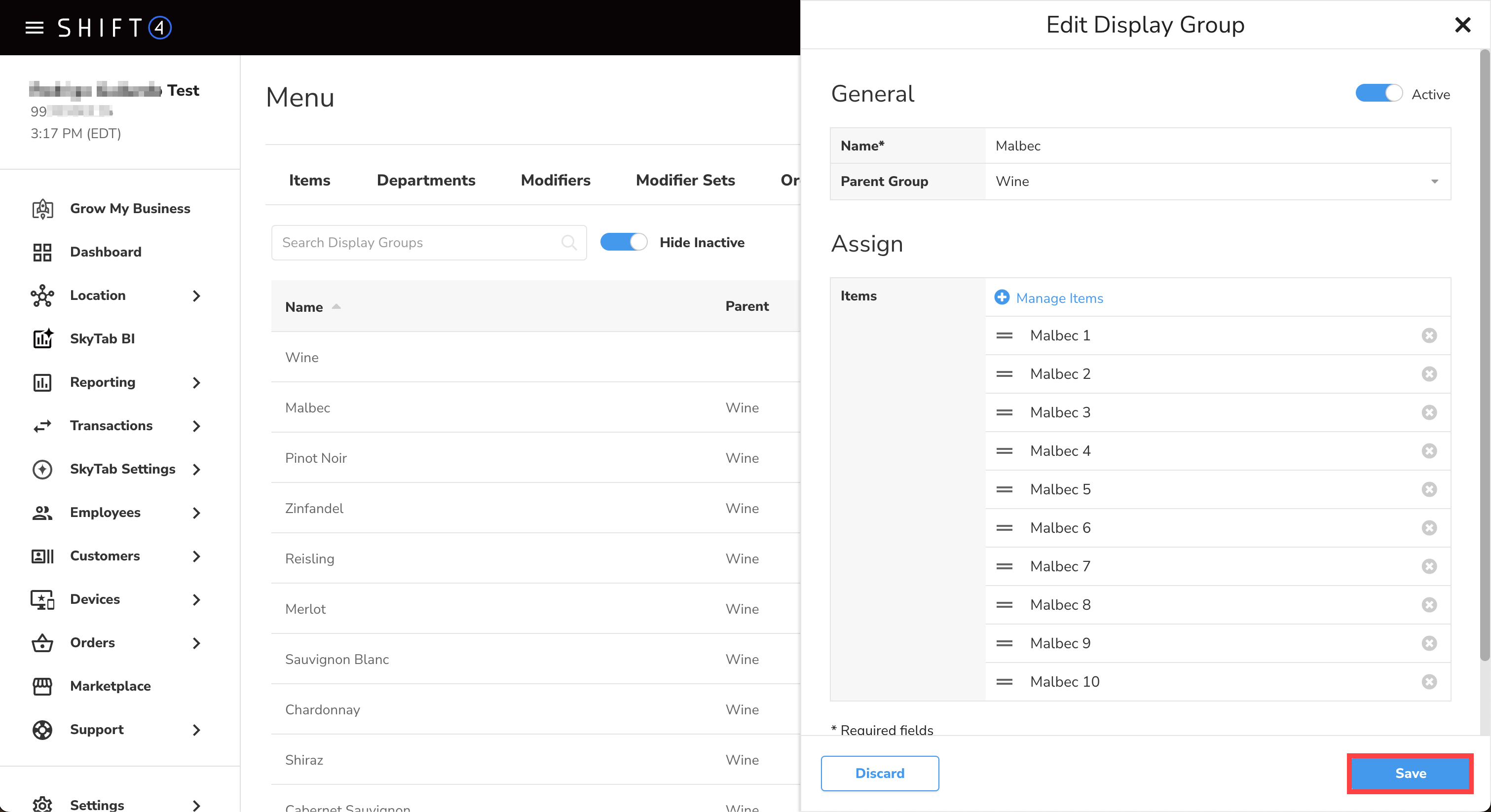Click the Discard button
Screen dimensions: 1491x812
(x=880, y=773)
